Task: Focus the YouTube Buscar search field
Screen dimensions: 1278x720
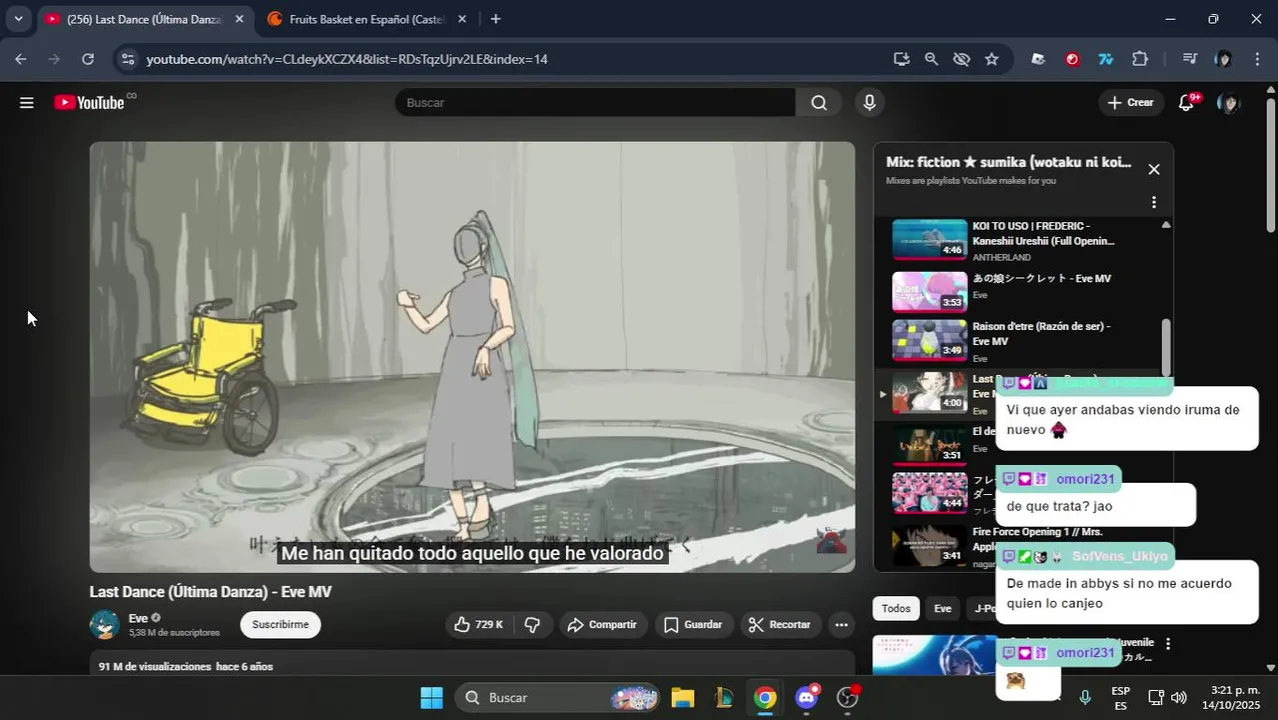Action: pyautogui.click(x=595, y=102)
